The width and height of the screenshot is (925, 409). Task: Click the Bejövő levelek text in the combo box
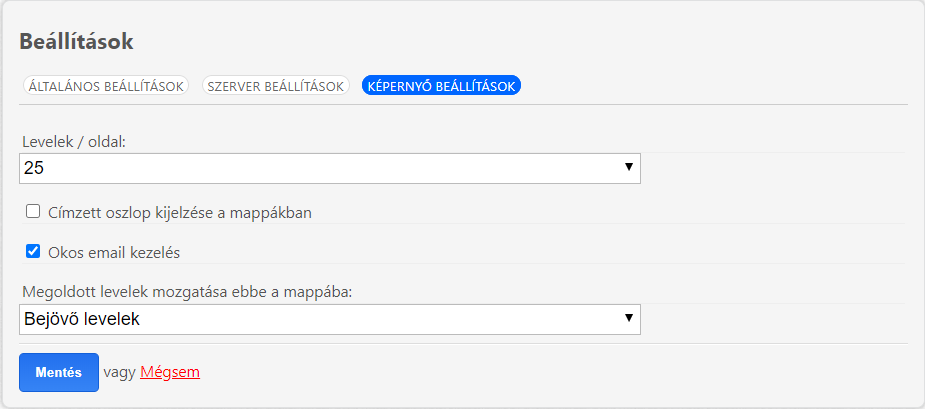[x=82, y=319]
